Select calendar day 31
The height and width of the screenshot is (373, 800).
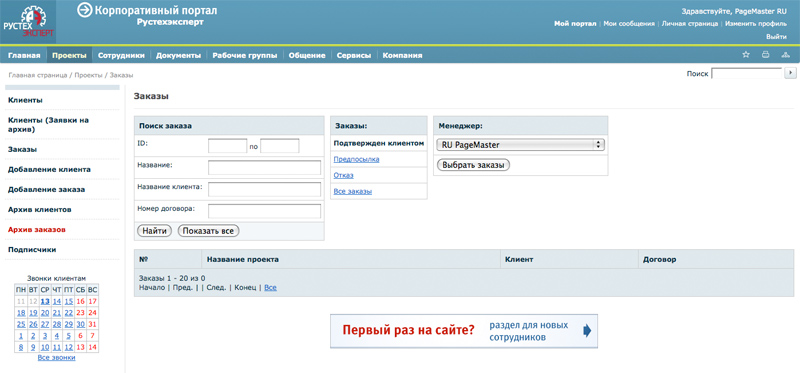pyautogui.click(x=92, y=324)
